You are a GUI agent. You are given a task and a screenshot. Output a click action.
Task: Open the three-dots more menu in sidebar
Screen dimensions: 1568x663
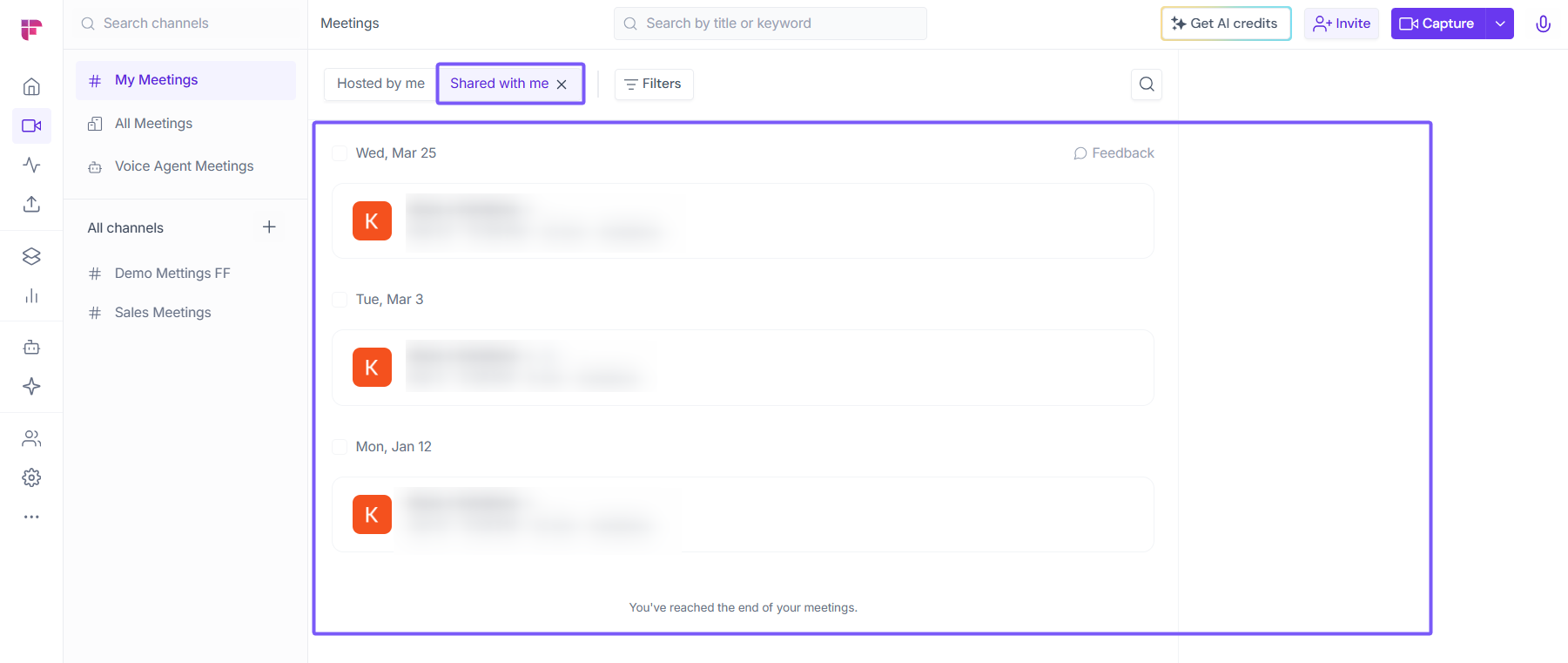[31, 517]
